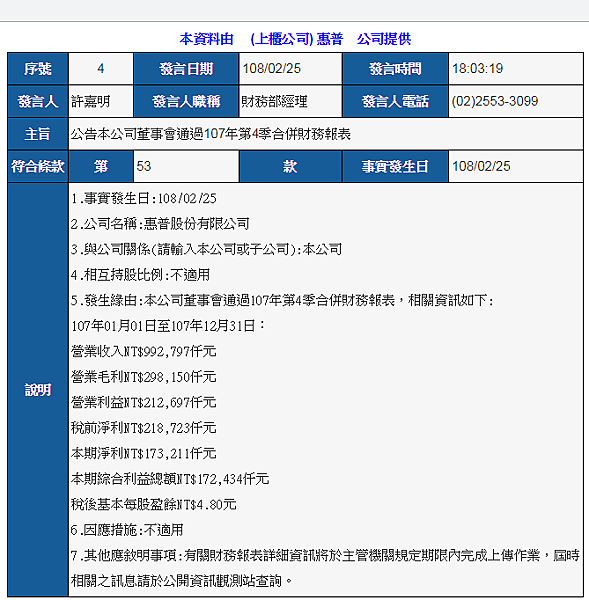Select 本期綜合利益總額NT$172,434仟元 line
Viewport: 589px width, 600px height.
[x=170, y=479]
